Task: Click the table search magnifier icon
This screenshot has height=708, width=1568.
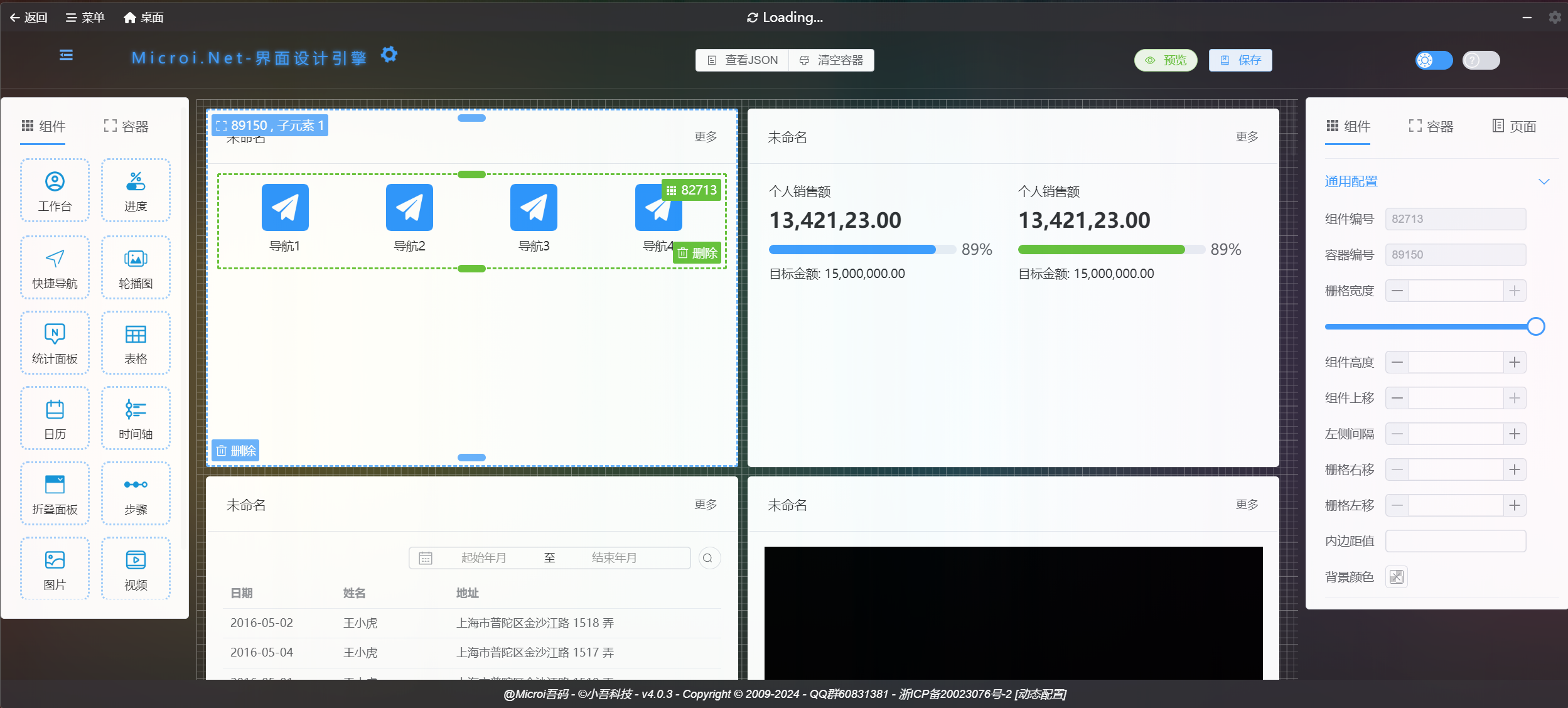Action: coord(708,558)
